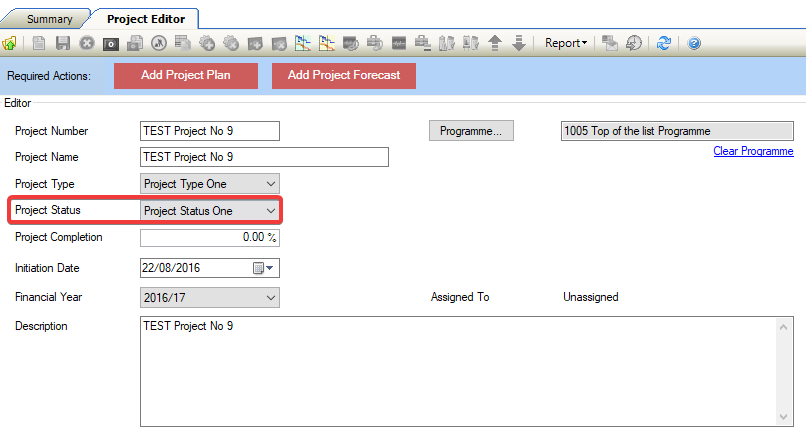
Task: Click the folder with green arrow icon
Action: coord(9,43)
